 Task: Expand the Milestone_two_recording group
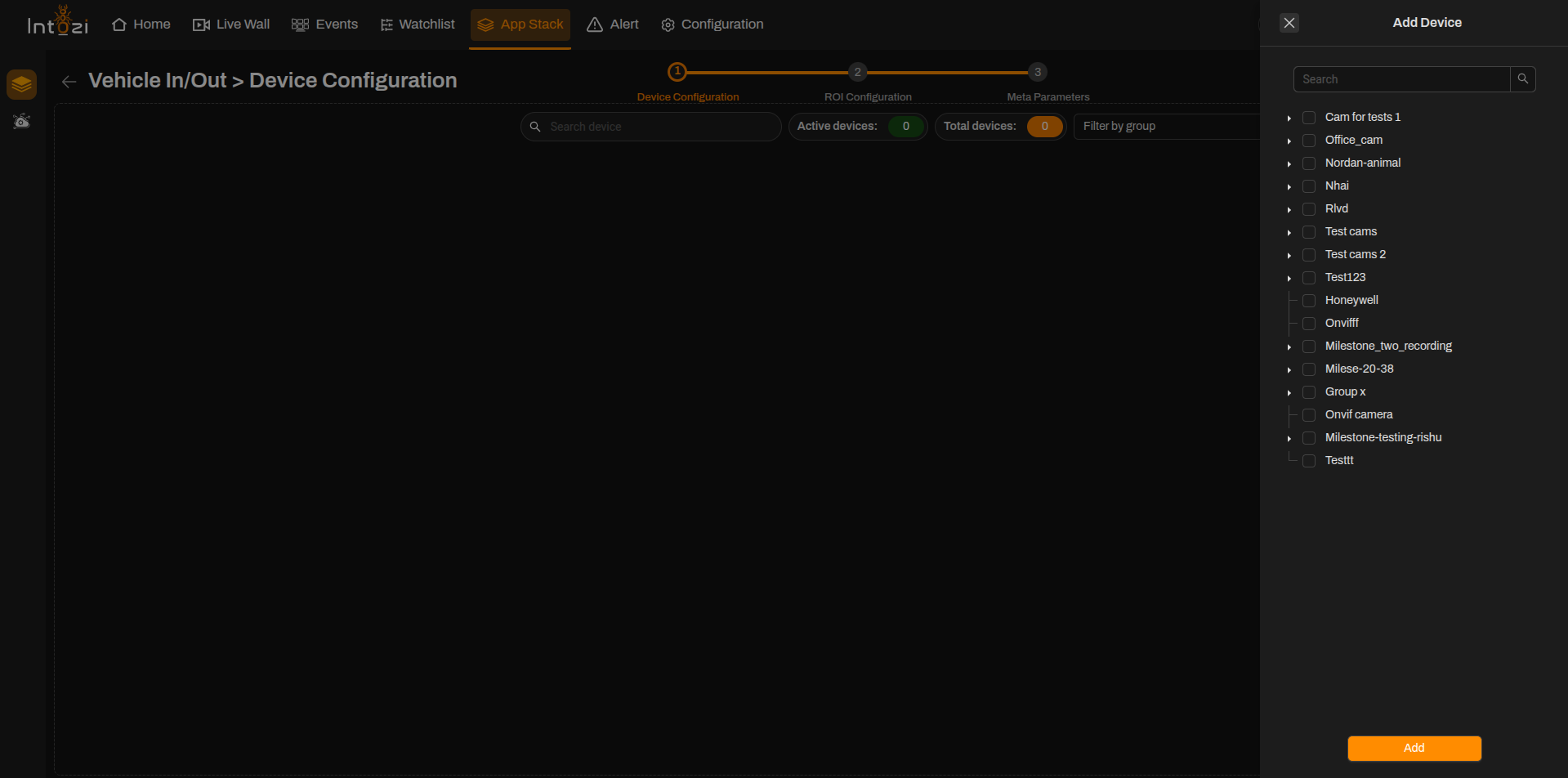pos(1289,347)
